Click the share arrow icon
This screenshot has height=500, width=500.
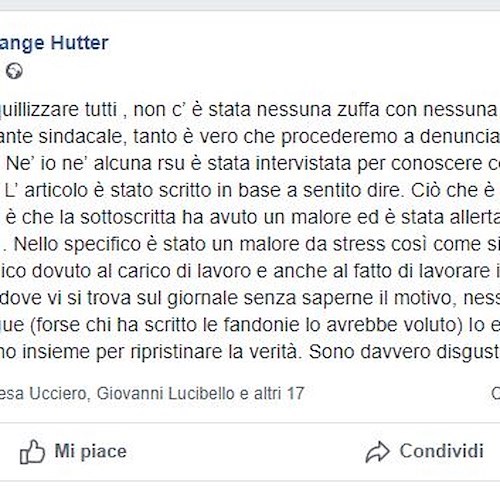tap(377, 452)
